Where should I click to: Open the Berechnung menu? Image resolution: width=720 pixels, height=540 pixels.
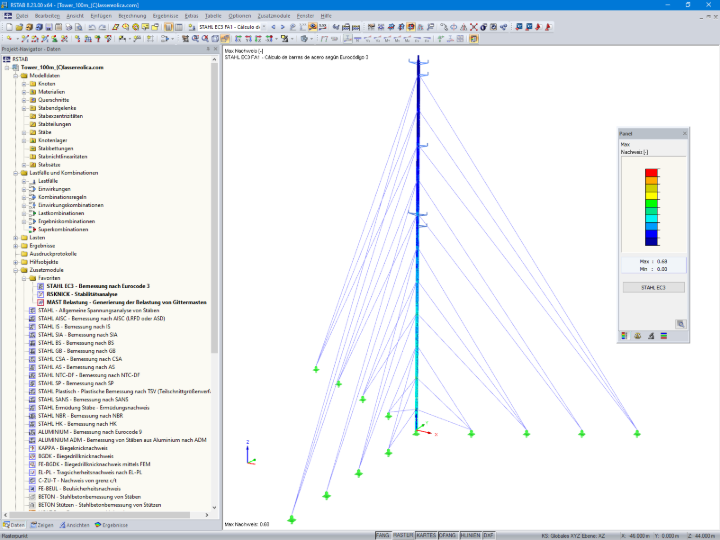click(132, 16)
